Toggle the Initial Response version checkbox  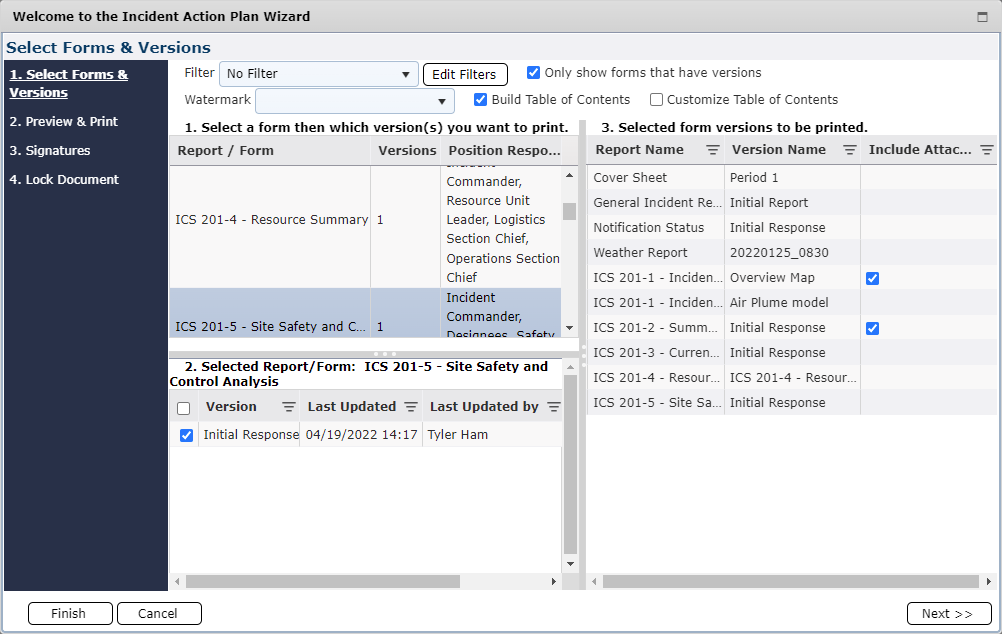(186, 435)
